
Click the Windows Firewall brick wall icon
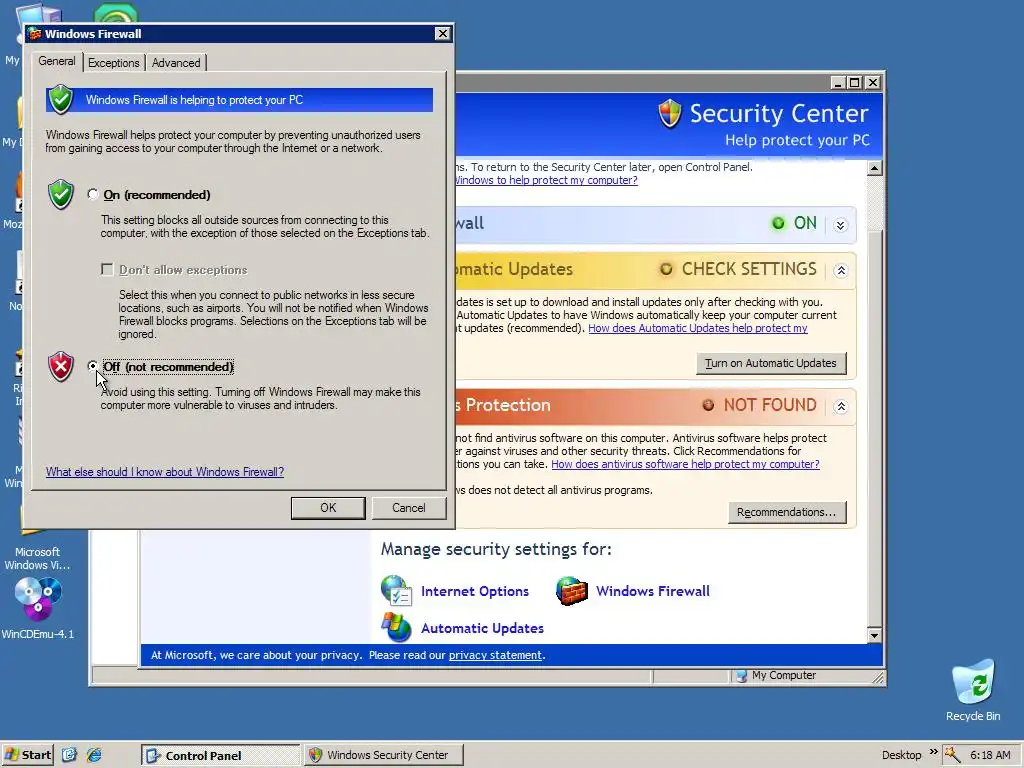click(571, 590)
